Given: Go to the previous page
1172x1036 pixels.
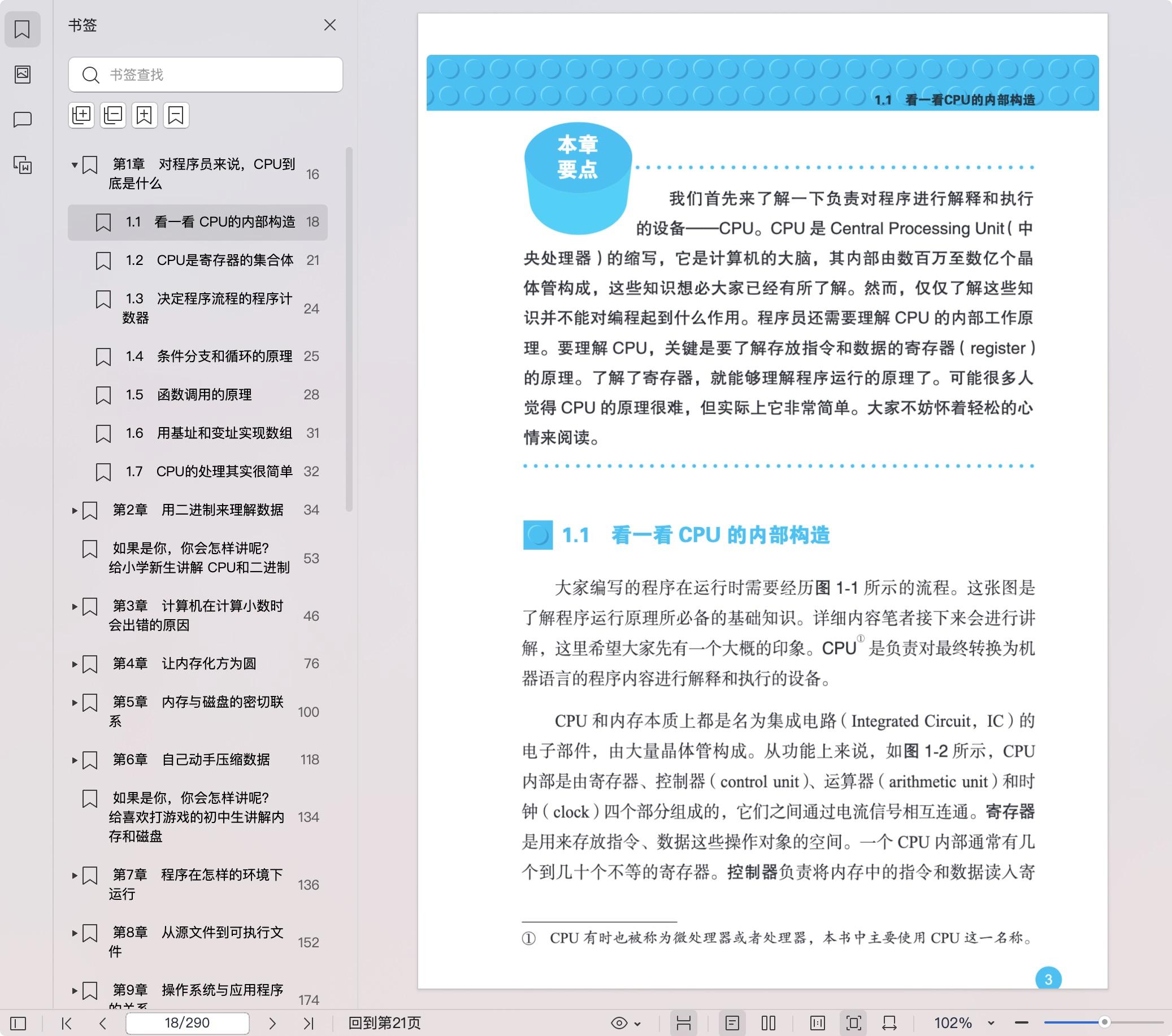Looking at the screenshot, I should (103, 1024).
